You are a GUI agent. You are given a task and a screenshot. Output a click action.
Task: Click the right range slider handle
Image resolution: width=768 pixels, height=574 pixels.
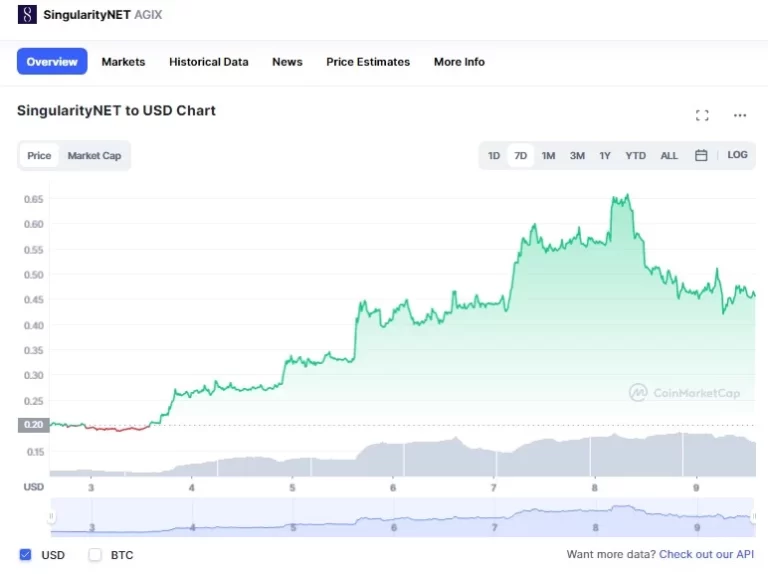point(754,516)
